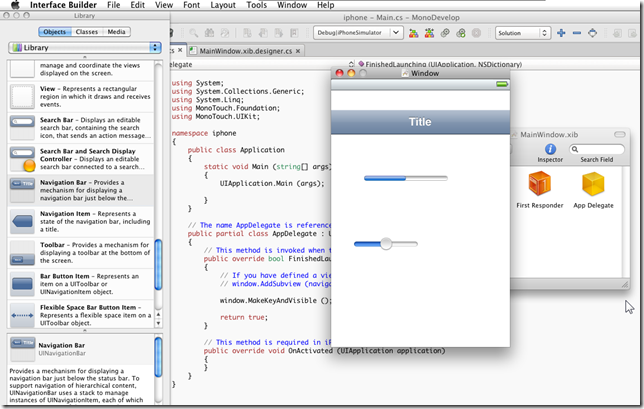This screenshot has width=644, height=409.
Task: Open the Help menu
Action: (326, 5)
